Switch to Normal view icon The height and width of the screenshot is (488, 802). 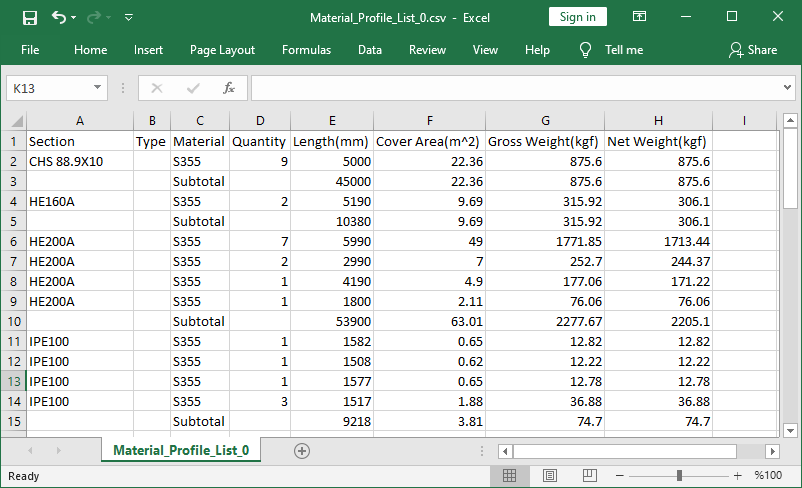pos(510,475)
